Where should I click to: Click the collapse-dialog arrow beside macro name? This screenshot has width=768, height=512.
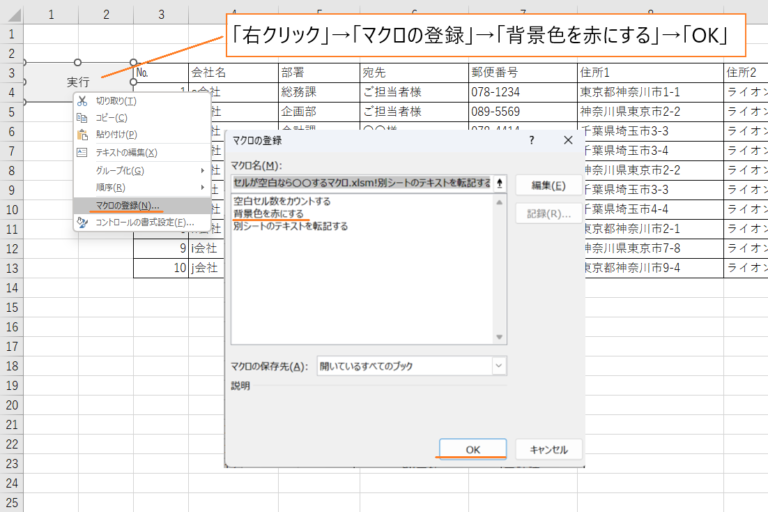click(499, 183)
